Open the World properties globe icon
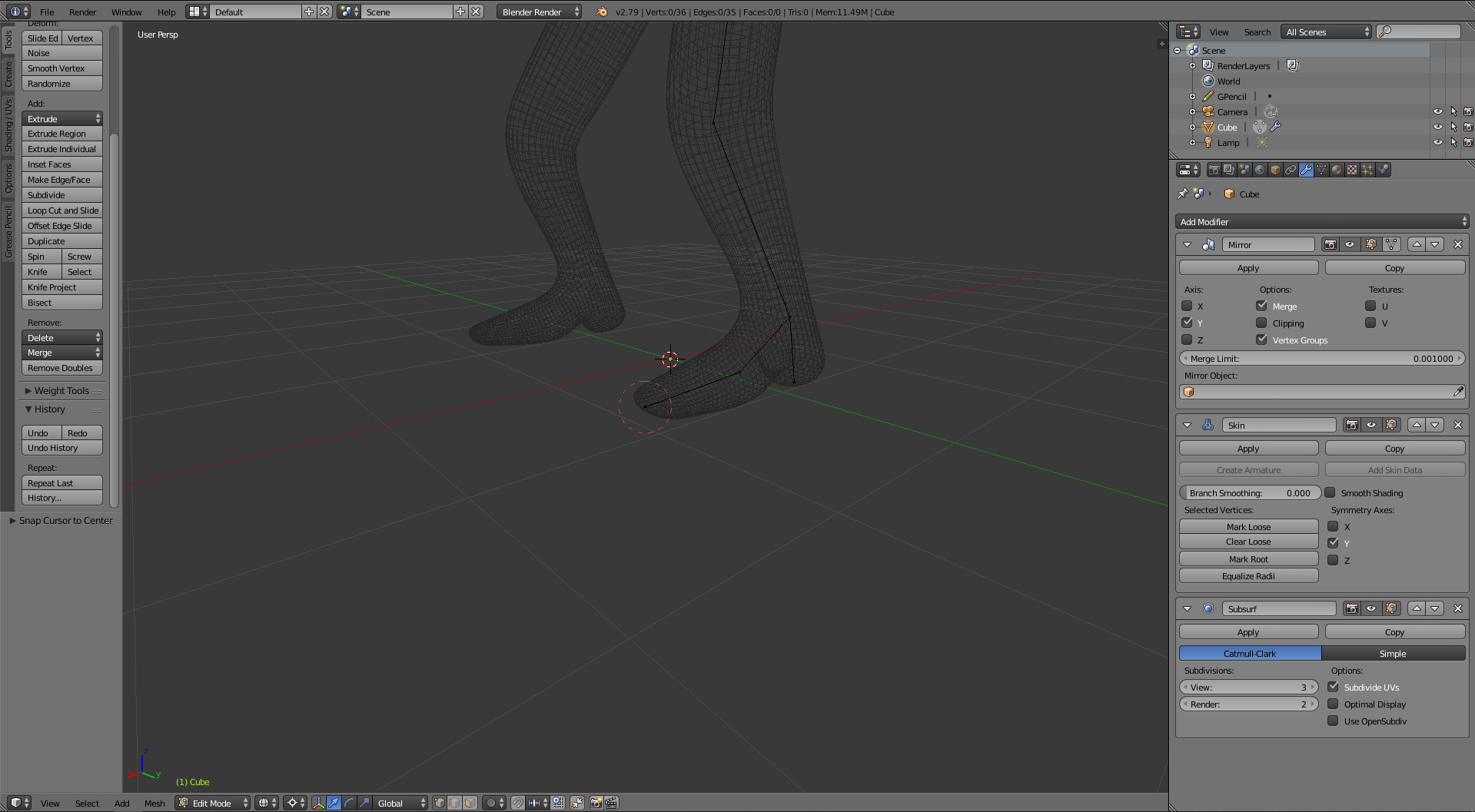This screenshot has height=812, width=1475. pyautogui.click(x=1260, y=170)
